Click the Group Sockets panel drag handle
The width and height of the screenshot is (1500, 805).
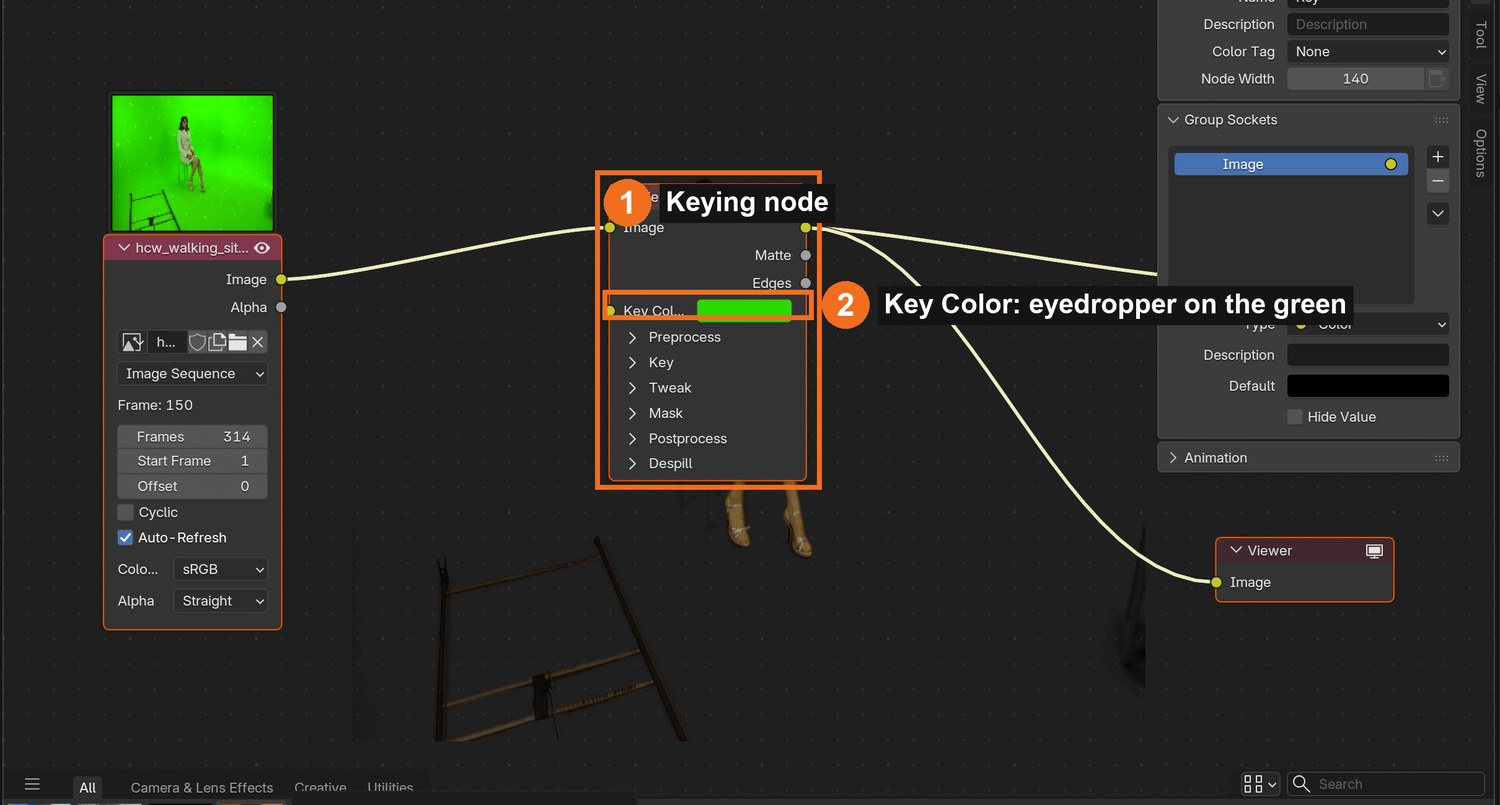pos(1441,120)
